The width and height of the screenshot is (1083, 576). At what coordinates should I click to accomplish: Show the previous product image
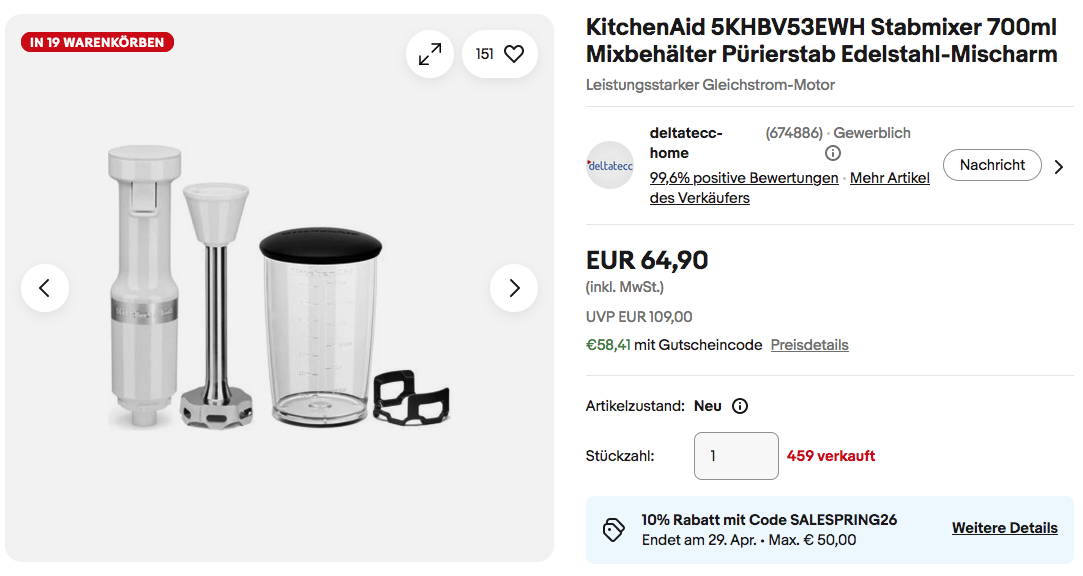[x=45, y=288]
